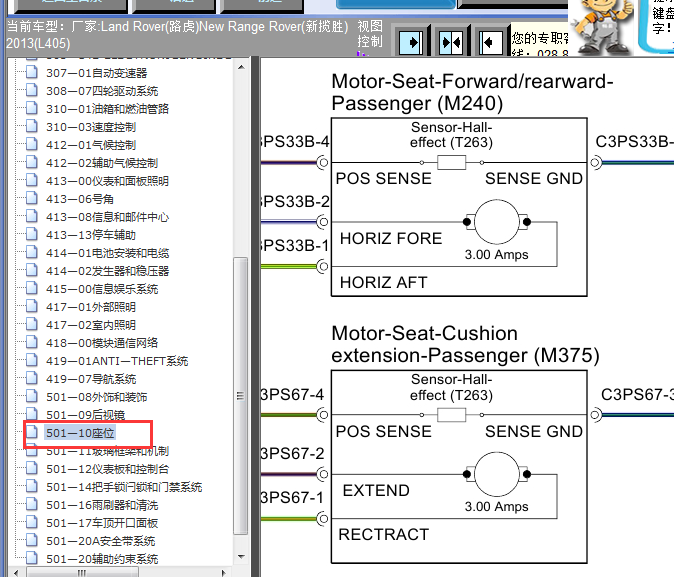Click the inward-arrows view control icon

(451, 42)
